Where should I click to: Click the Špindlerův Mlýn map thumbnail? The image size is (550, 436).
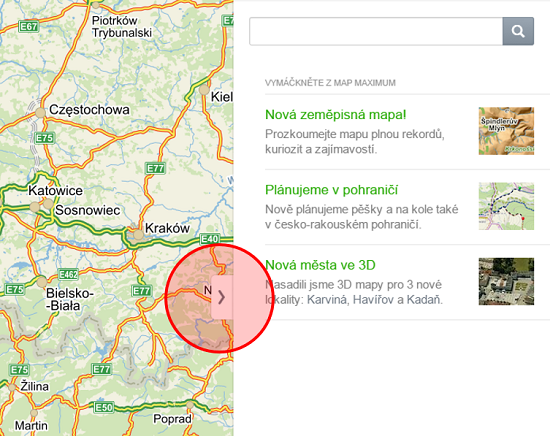[506, 131]
